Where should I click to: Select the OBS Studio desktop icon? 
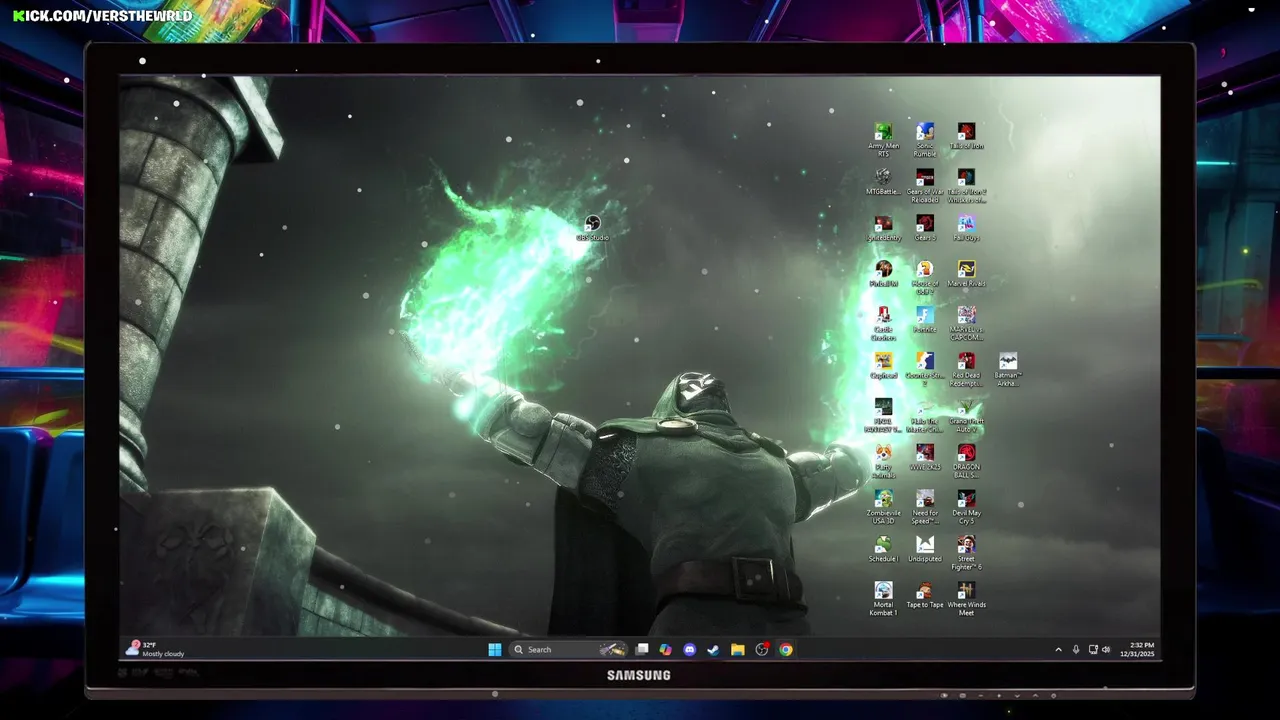coord(592,228)
